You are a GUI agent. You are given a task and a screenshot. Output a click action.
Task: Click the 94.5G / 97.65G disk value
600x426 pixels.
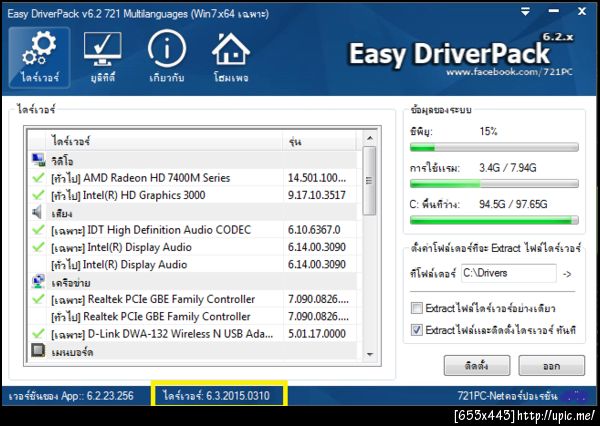513,204
